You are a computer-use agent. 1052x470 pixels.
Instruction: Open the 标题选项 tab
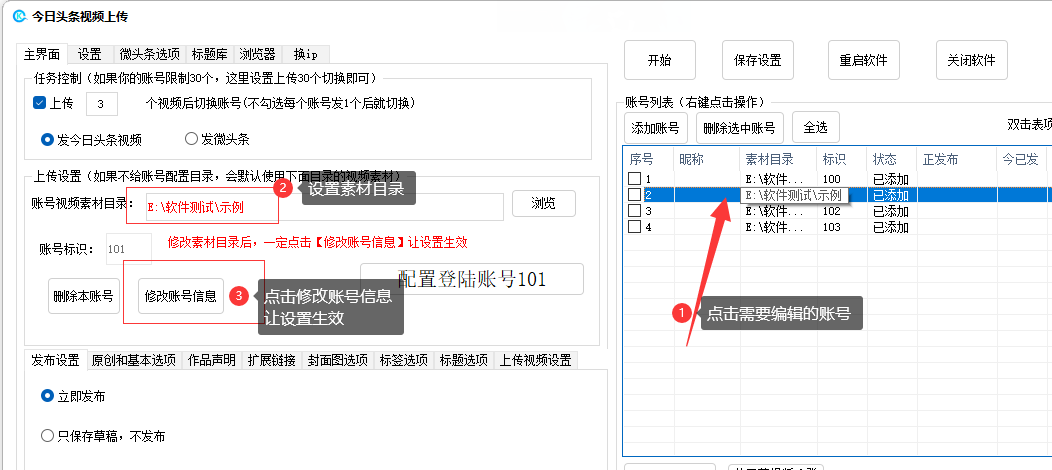(x=463, y=360)
